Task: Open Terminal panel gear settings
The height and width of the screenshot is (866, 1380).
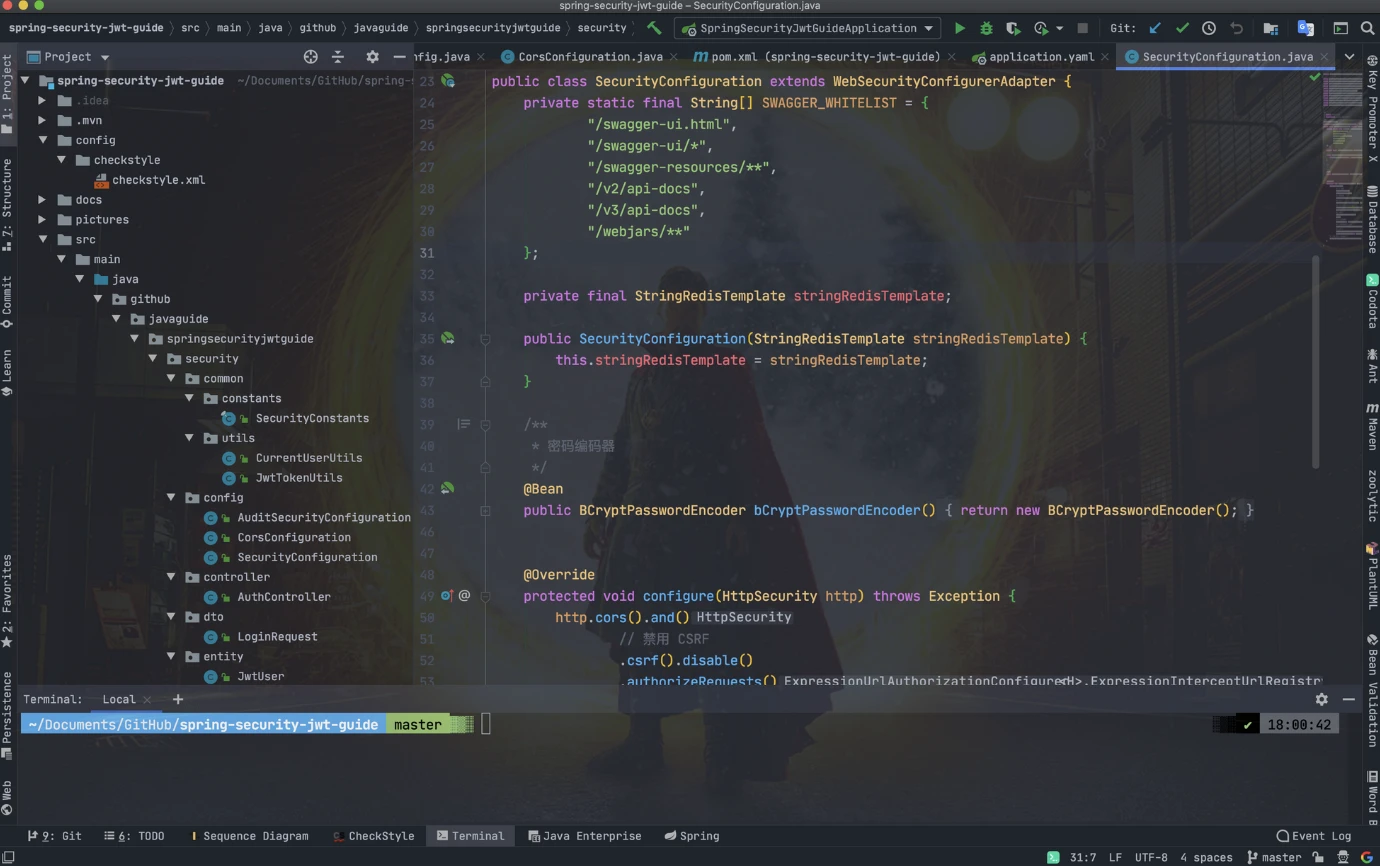Action: 1322,699
